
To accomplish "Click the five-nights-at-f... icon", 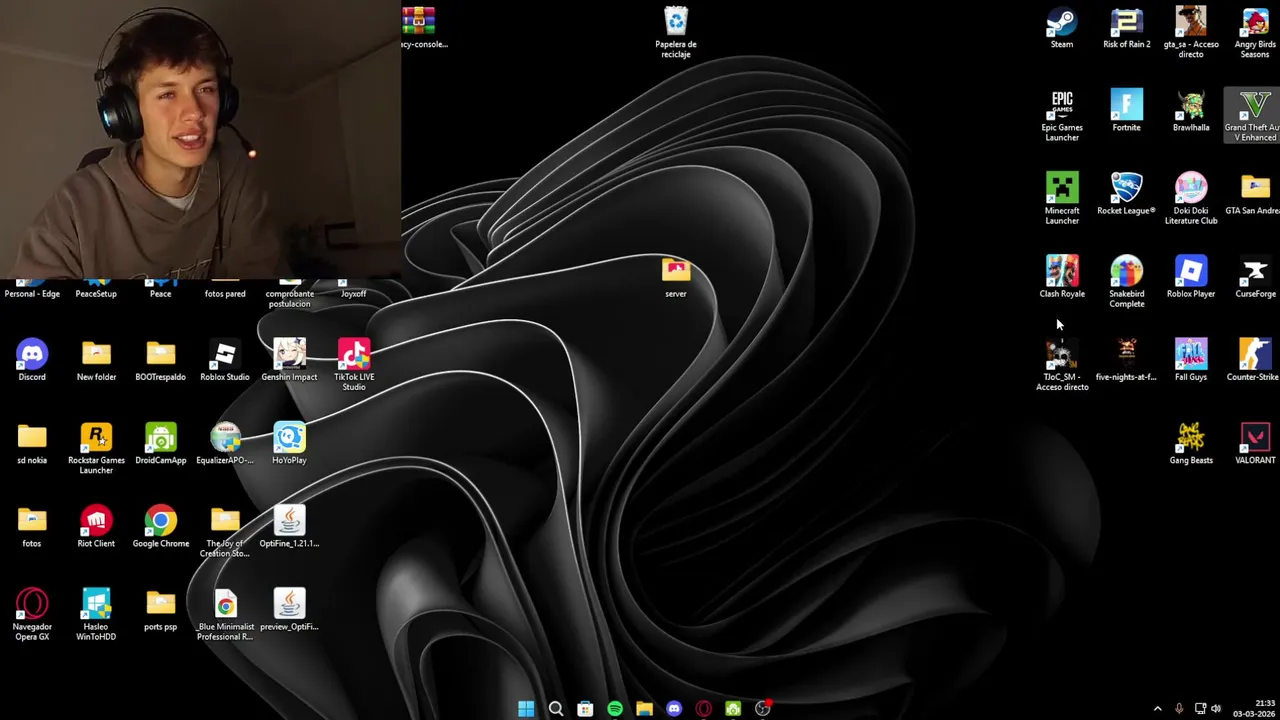I will (x=1126, y=360).
